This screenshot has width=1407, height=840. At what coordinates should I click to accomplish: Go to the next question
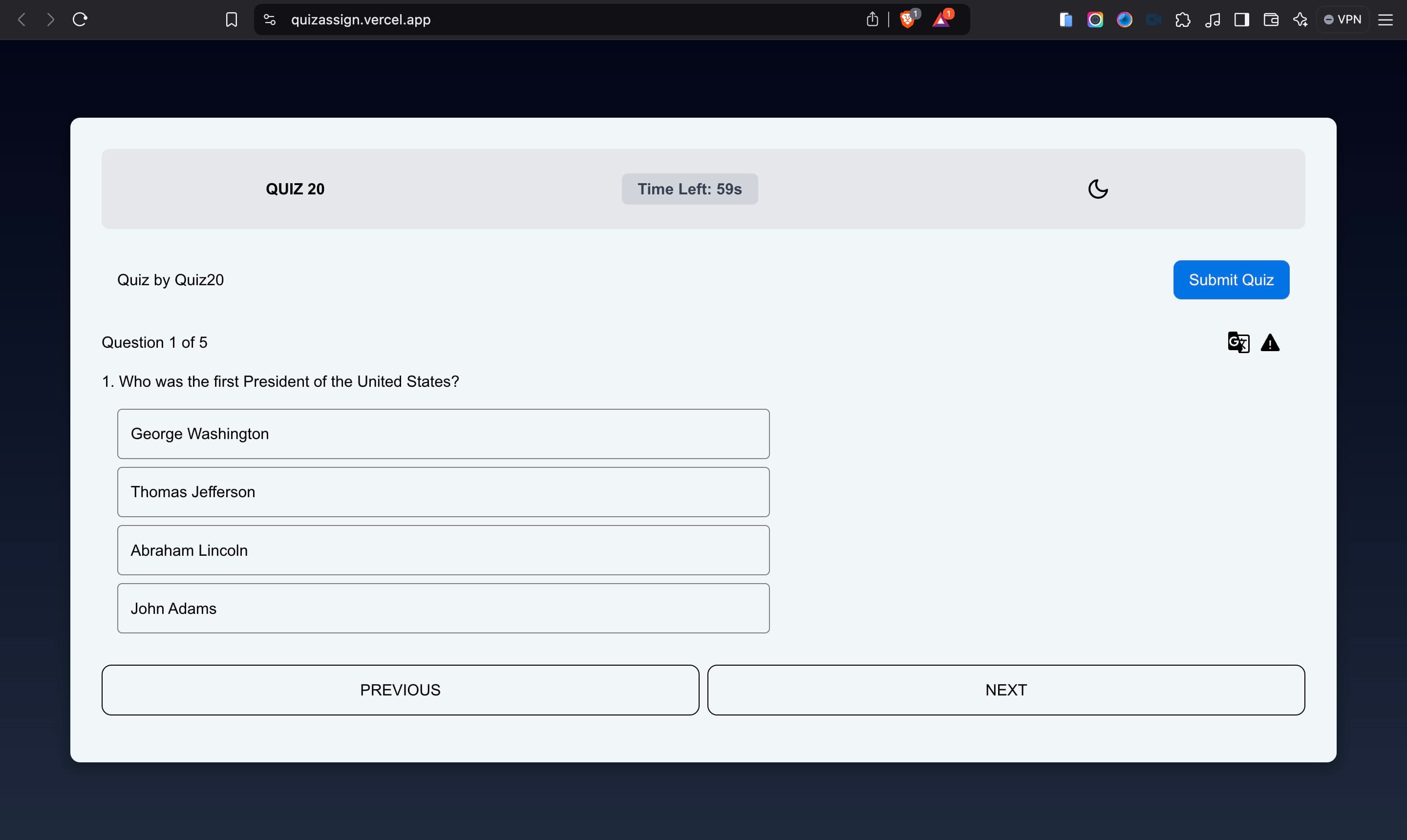(1005, 690)
